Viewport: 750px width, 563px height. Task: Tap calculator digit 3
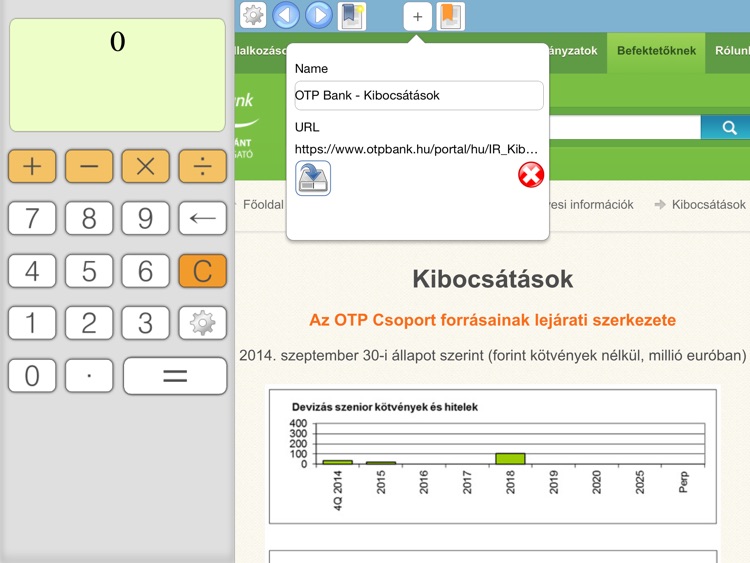click(145, 323)
